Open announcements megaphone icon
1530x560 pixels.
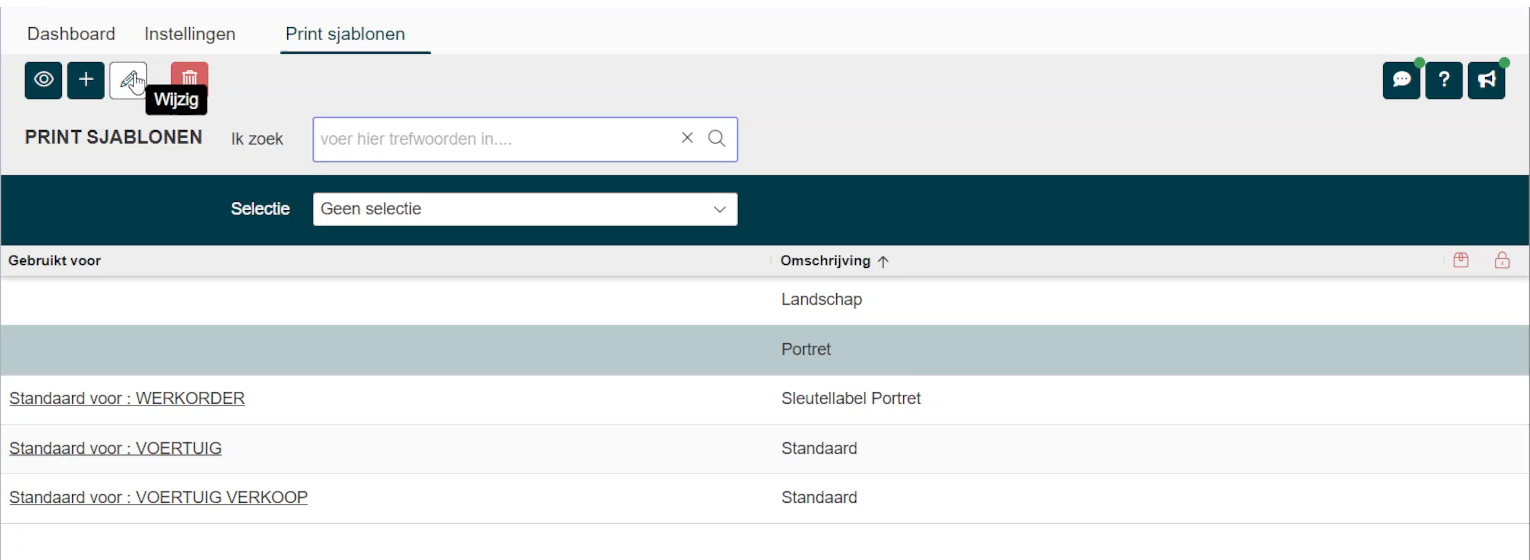pos(1487,81)
